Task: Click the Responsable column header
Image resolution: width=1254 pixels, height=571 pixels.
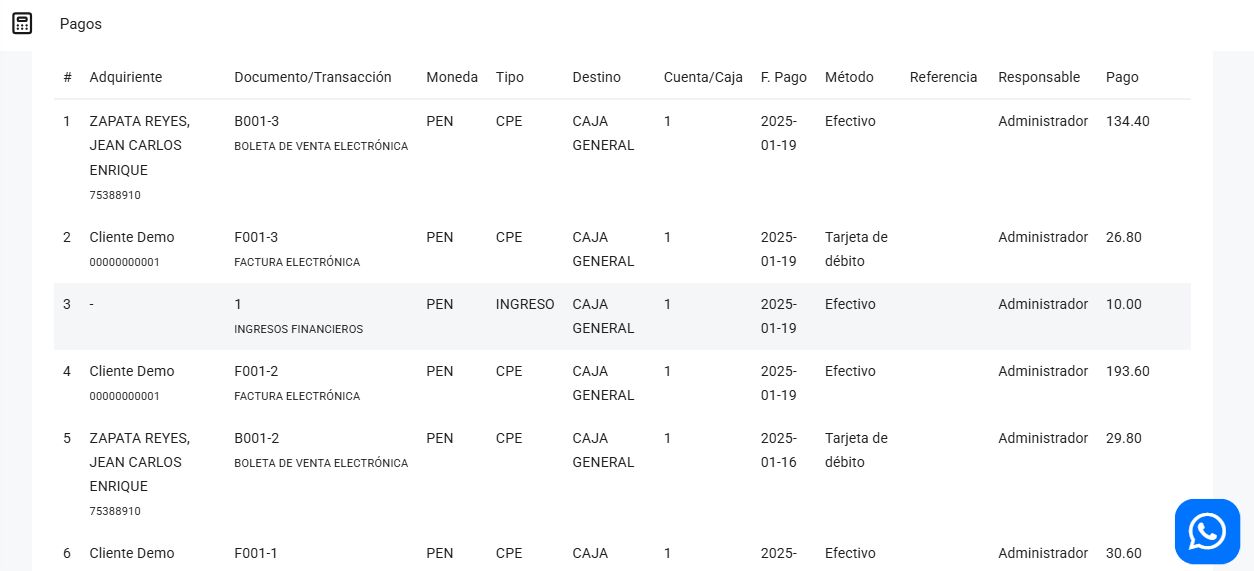Action: [1039, 77]
